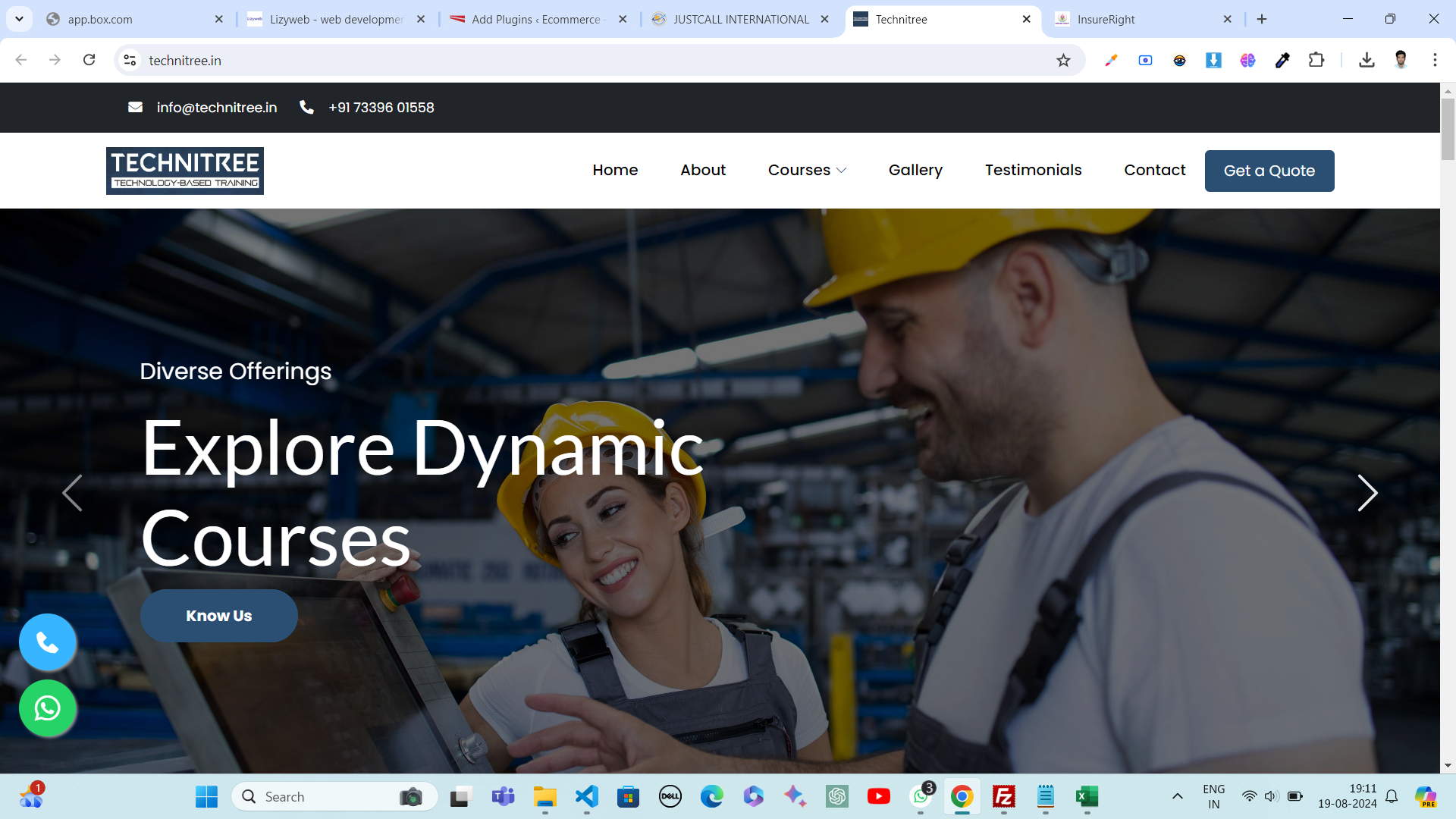Open the Contact page
This screenshot has height=819, width=1456.
point(1154,170)
